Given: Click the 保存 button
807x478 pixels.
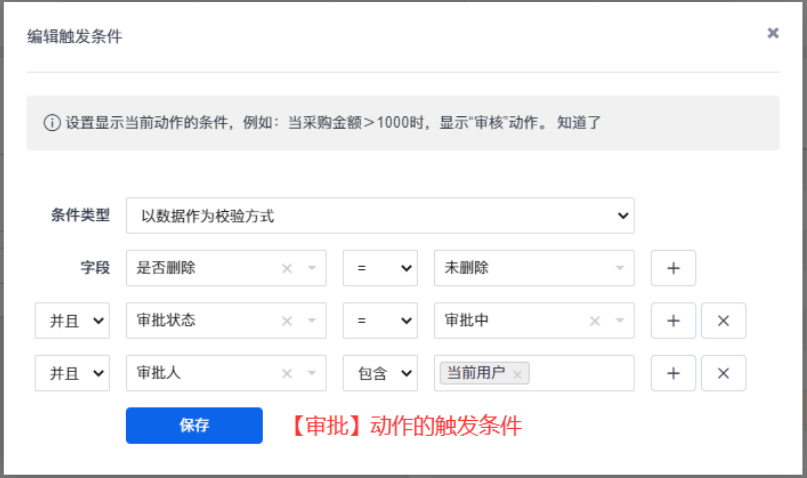Looking at the screenshot, I should pyautogui.click(x=194, y=426).
